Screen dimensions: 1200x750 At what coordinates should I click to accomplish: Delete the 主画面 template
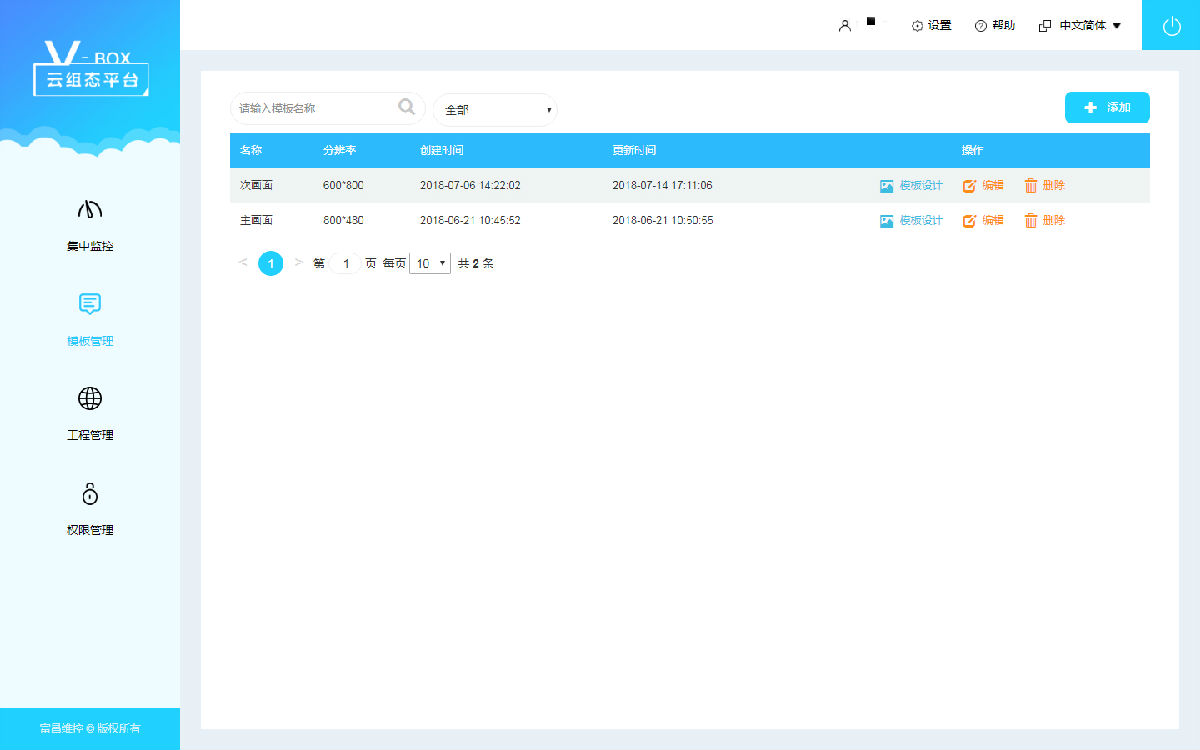coord(1044,221)
